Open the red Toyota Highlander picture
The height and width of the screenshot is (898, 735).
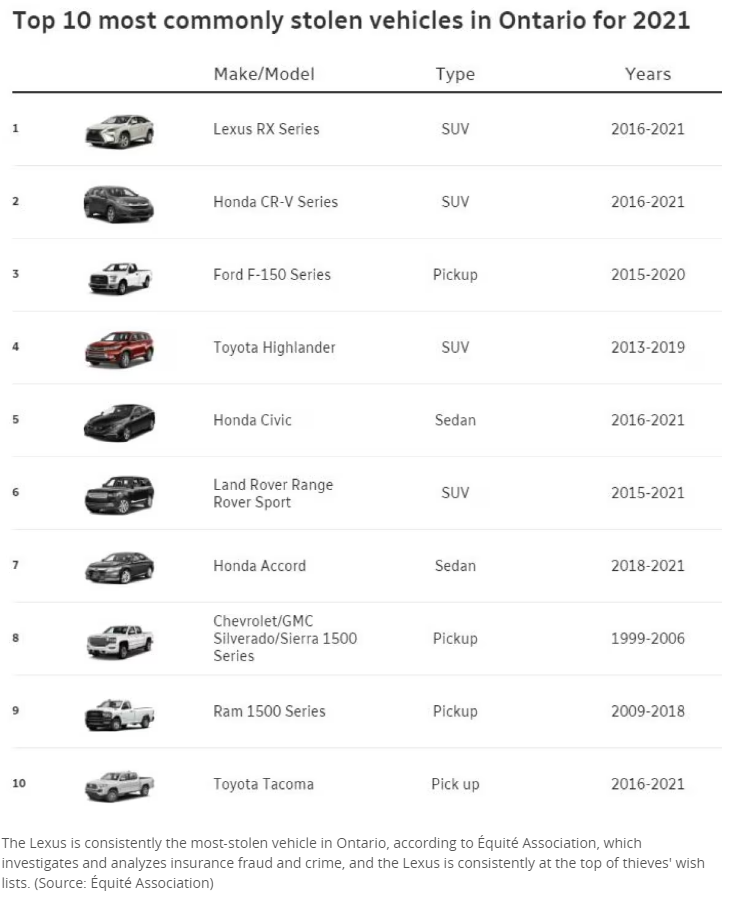119,349
